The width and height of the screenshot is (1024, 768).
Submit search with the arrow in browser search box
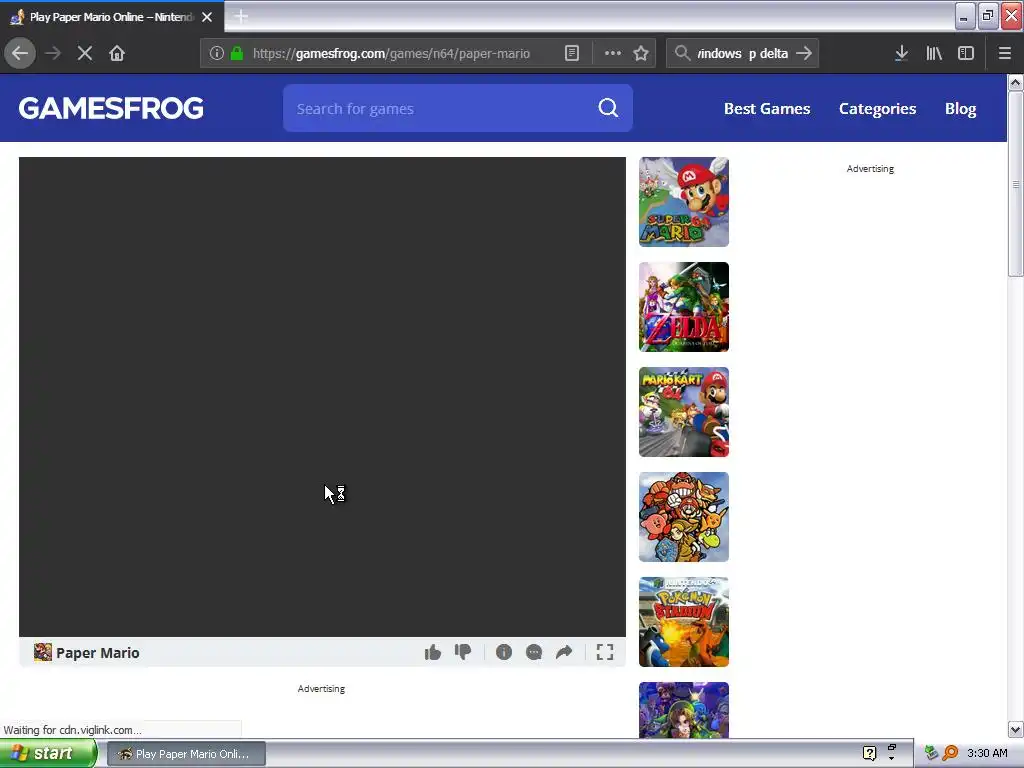(x=804, y=53)
